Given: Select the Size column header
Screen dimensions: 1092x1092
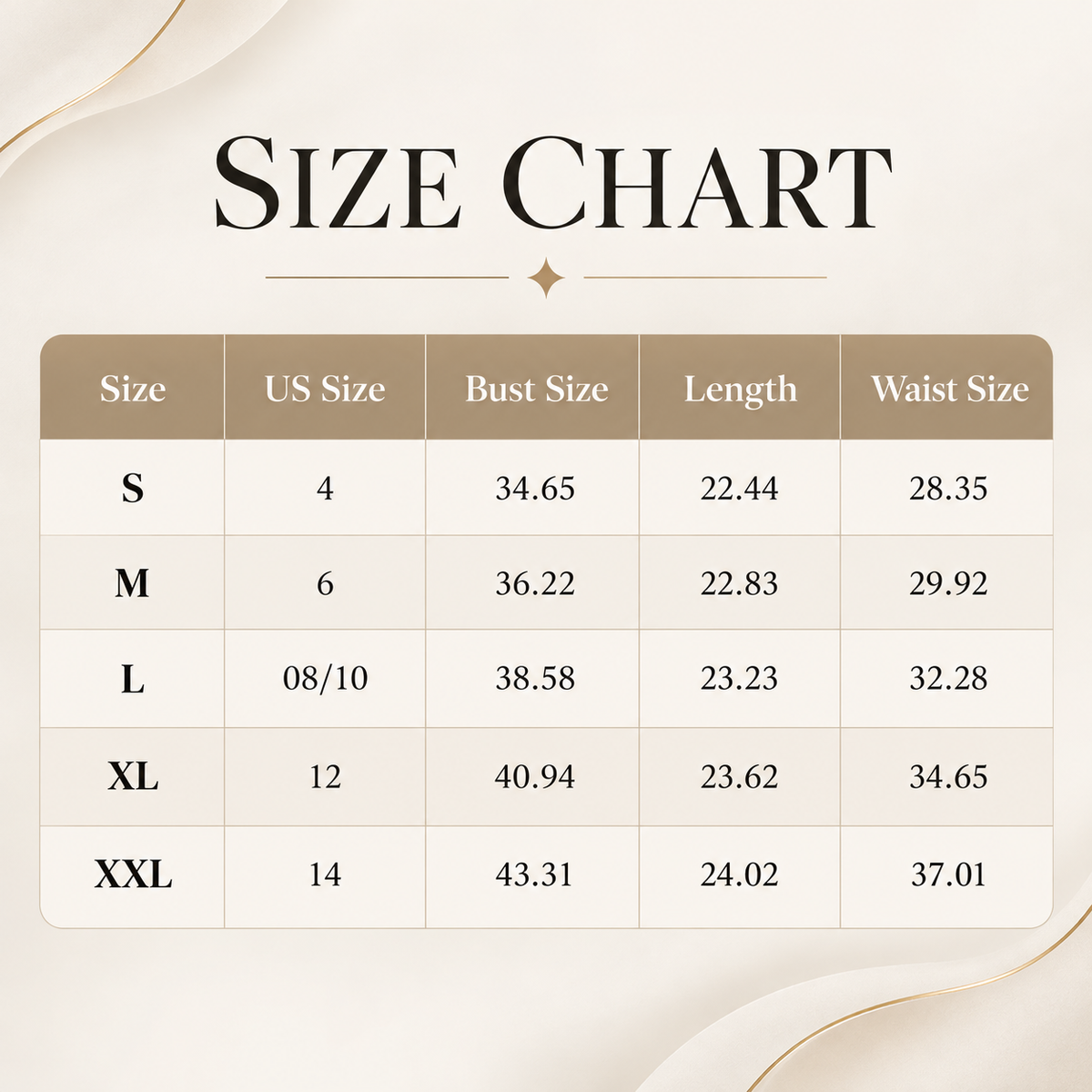Looking at the screenshot, I should [x=133, y=389].
